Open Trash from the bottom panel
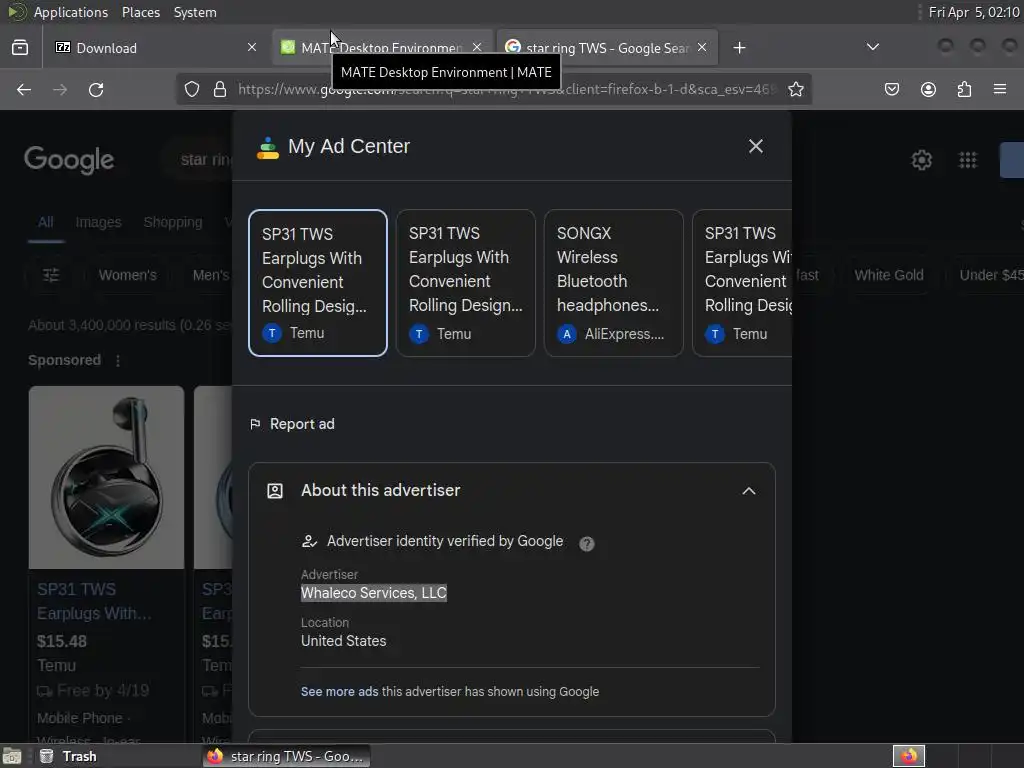Viewport: 1024px width, 768px height. (68, 756)
